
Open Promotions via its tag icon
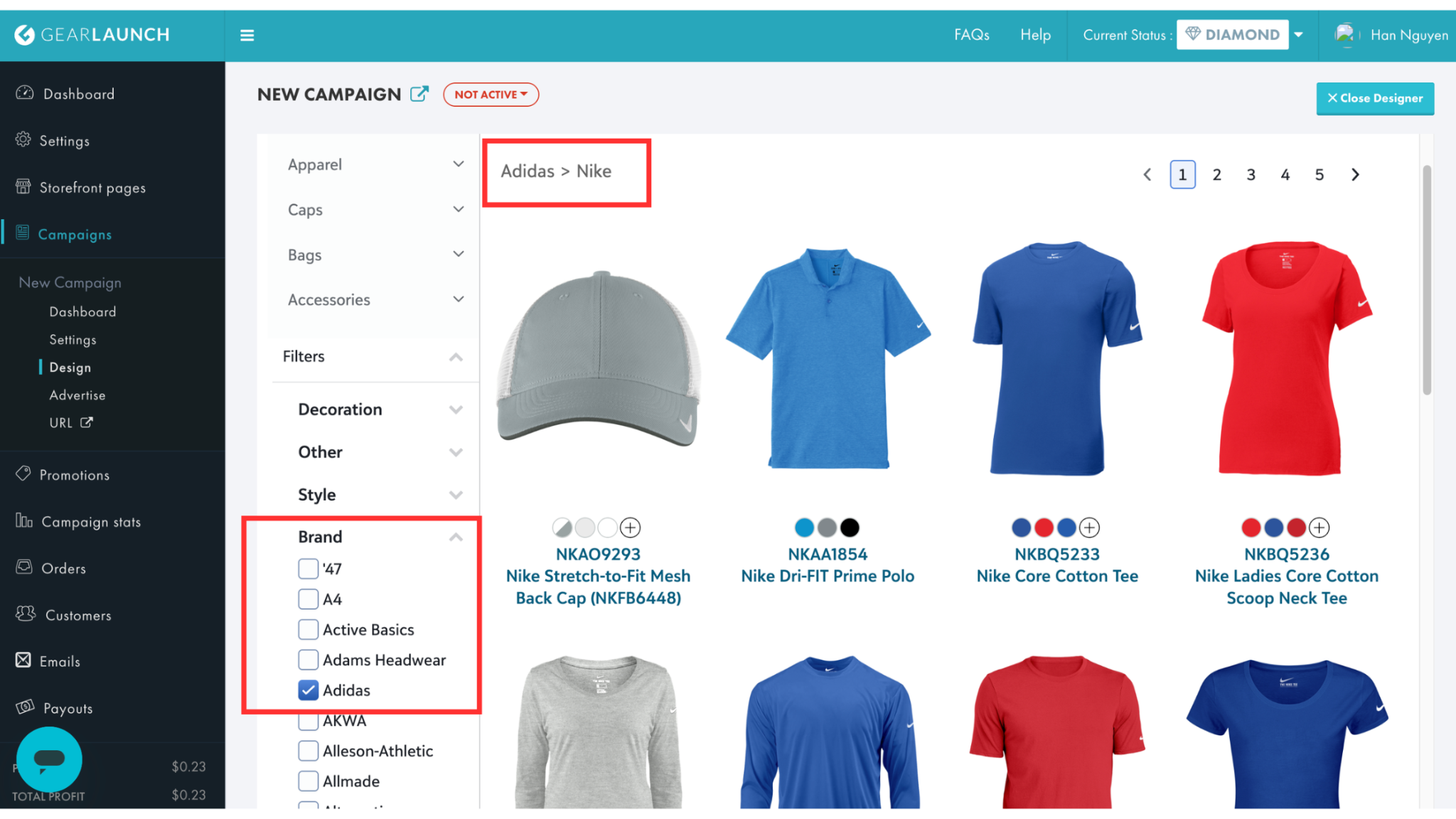click(23, 473)
